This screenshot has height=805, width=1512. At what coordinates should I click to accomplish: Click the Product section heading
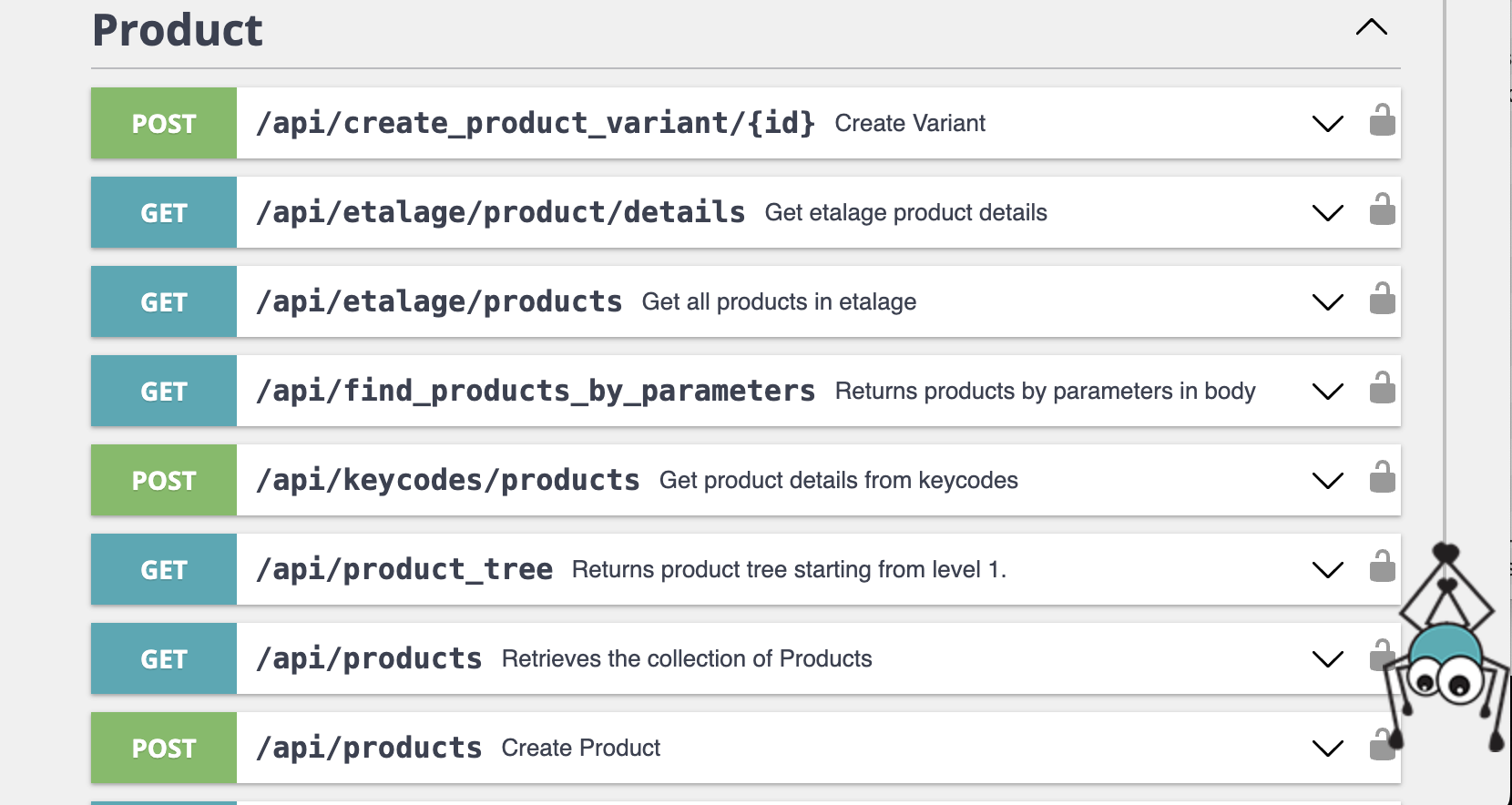178,31
